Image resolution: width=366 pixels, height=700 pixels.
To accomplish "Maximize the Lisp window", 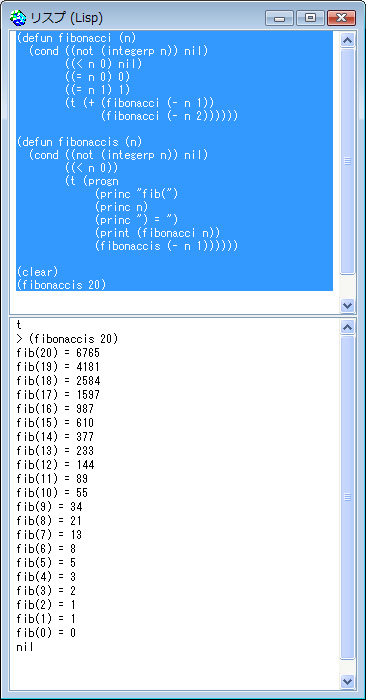I will 310,18.
